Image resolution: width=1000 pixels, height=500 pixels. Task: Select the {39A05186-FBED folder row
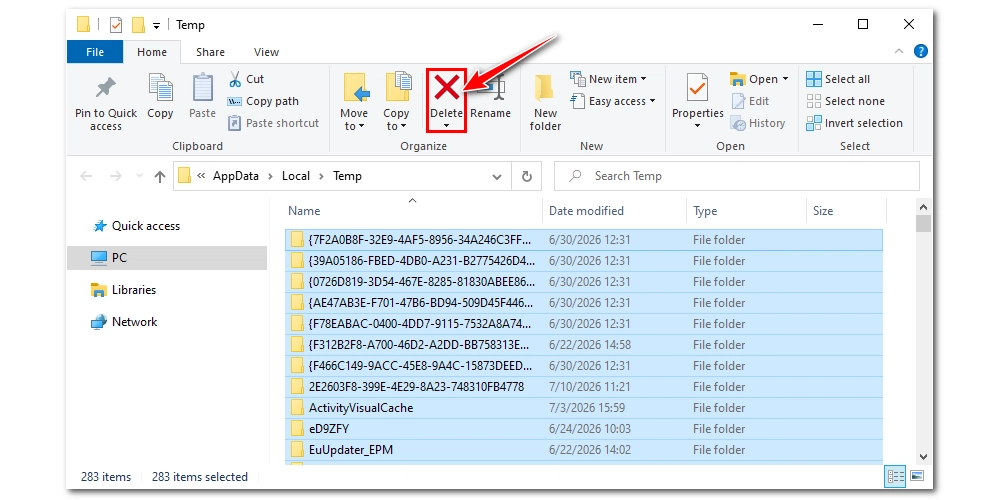click(x=584, y=261)
